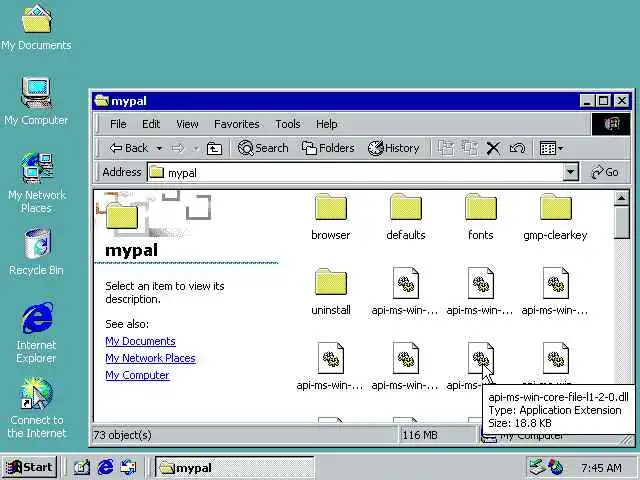The image size is (640, 480).
Task: Go back using the Back button
Action: pyautogui.click(x=128, y=148)
